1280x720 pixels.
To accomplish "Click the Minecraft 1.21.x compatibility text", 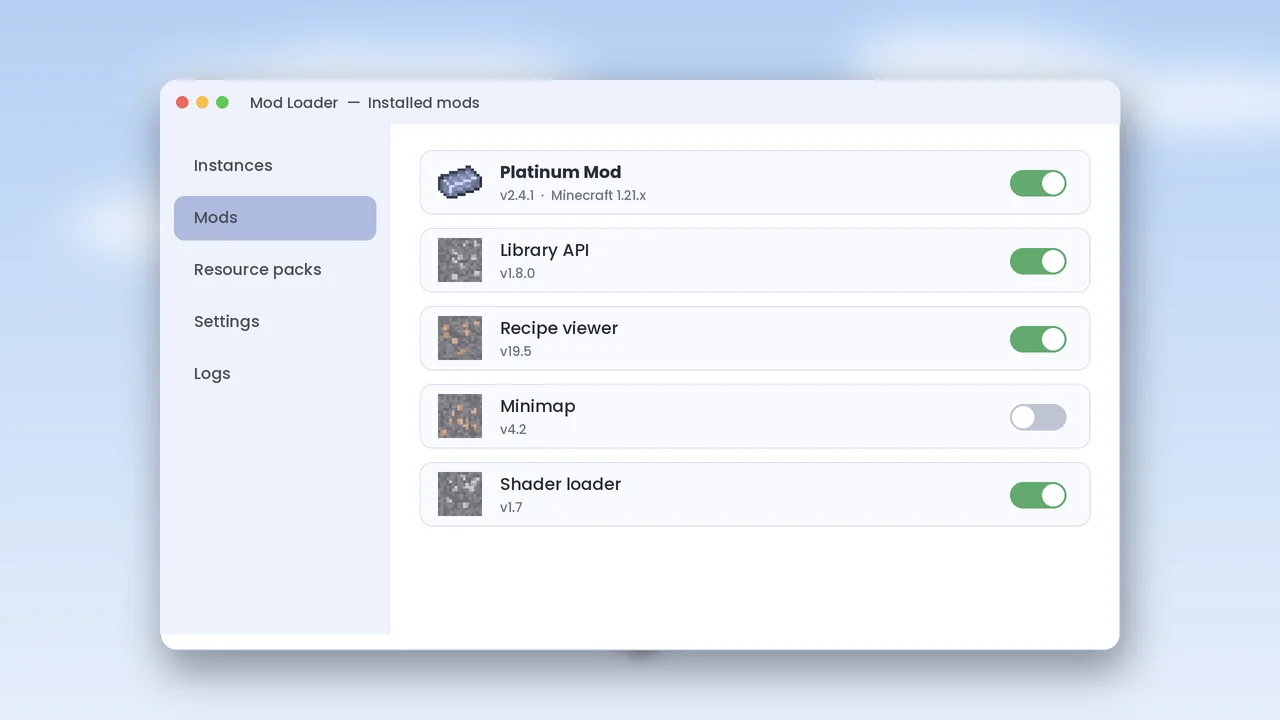I will tap(598, 195).
